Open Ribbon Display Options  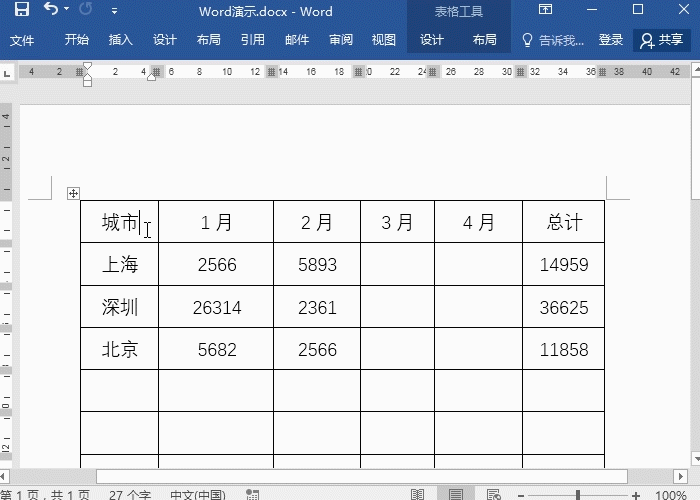click(x=545, y=9)
